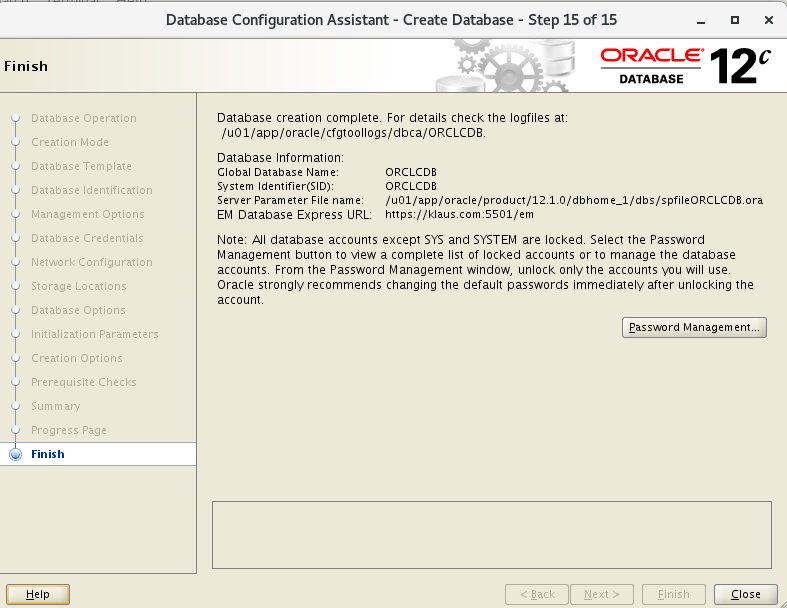This screenshot has height=608, width=787.
Task: Click the Help button
Action: 37,594
